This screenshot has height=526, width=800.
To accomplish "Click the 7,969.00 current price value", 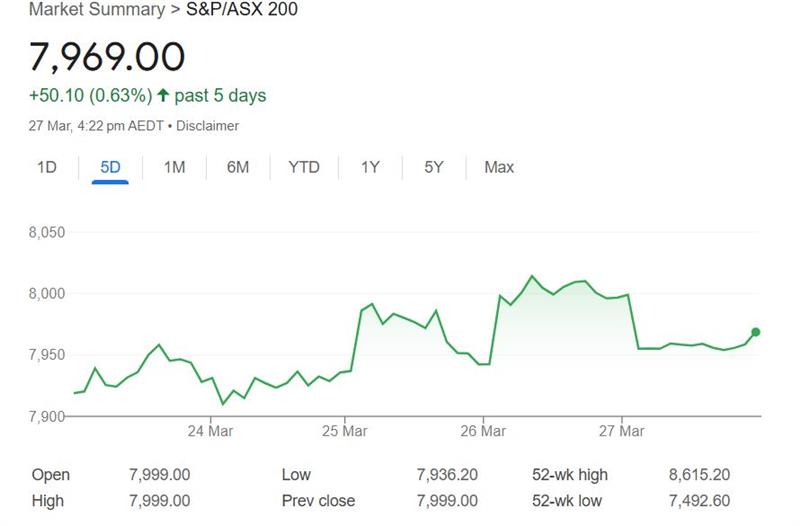I will [x=107, y=57].
